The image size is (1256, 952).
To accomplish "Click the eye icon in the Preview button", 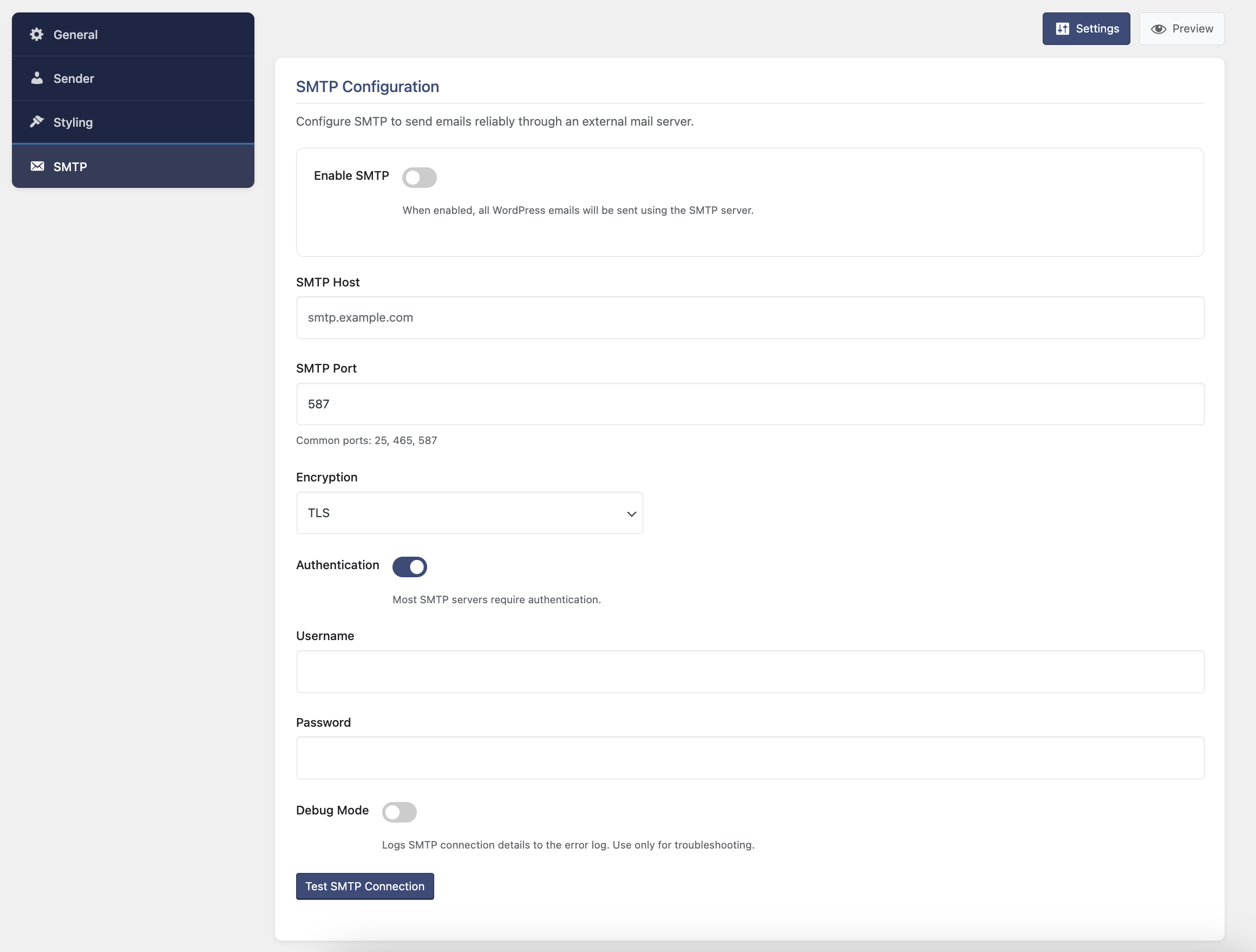I will [1159, 28].
